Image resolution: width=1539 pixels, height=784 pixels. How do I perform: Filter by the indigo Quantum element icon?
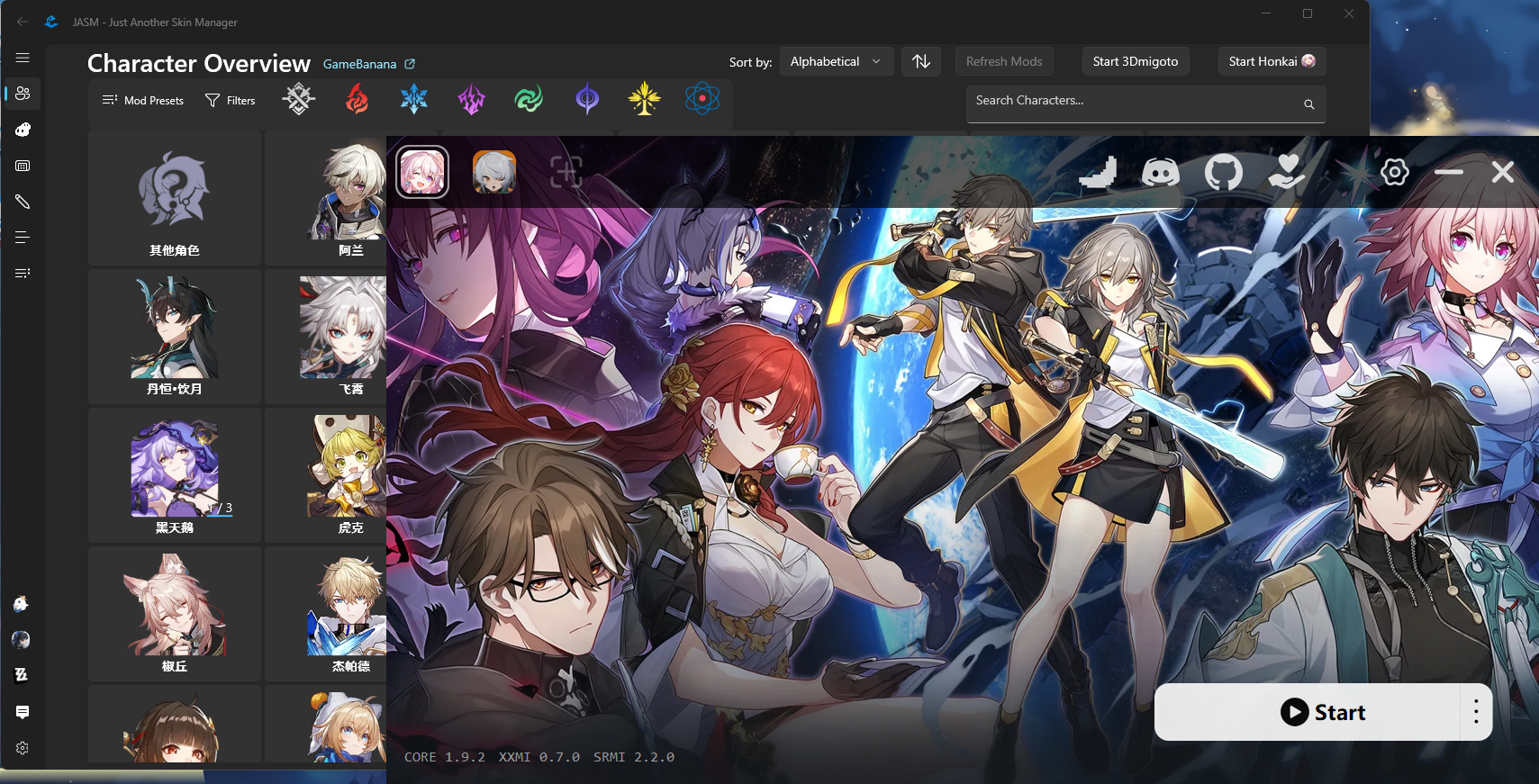pyautogui.click(x=587, y=99)
